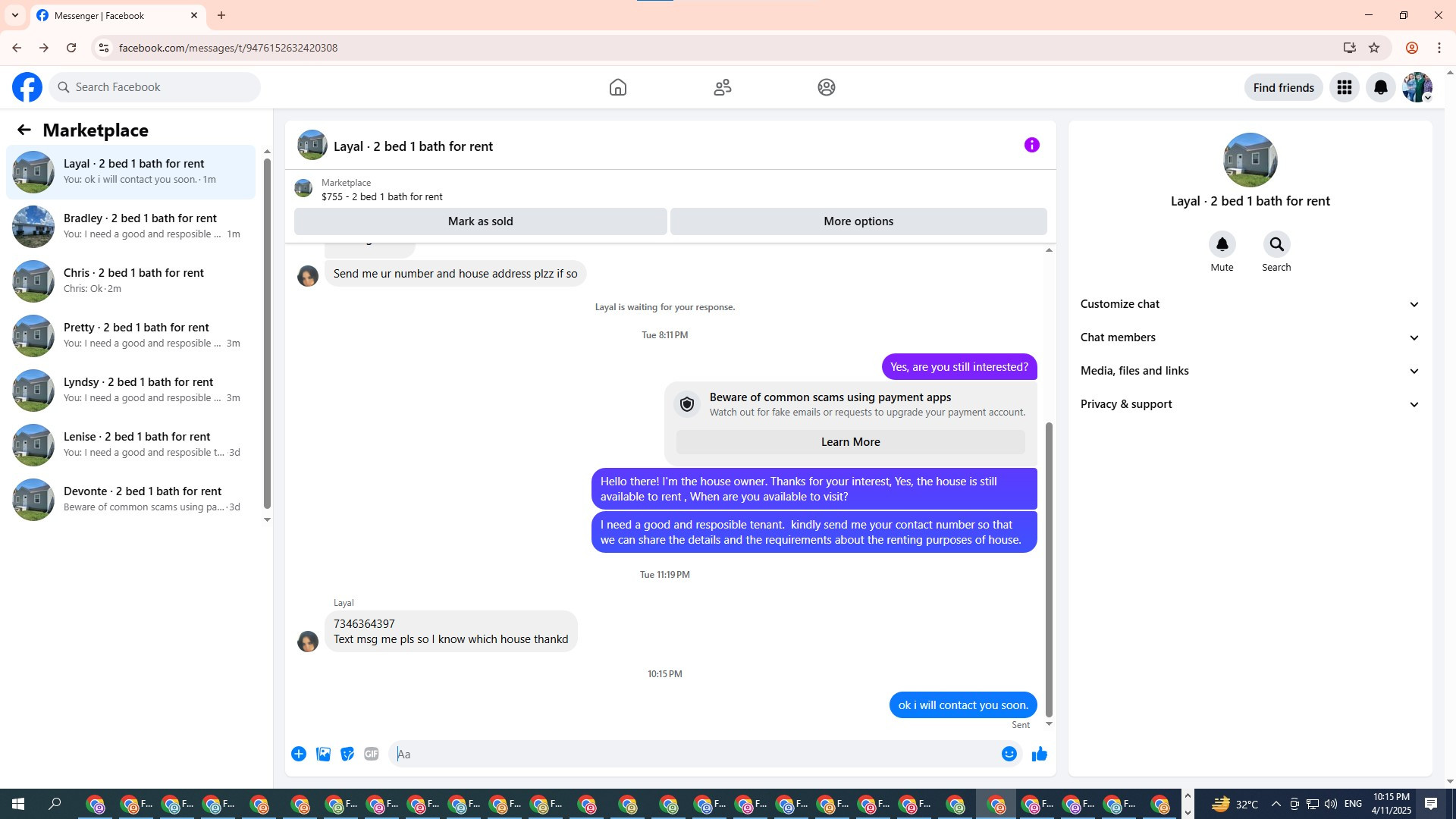Open the notifications bell icon
This screenshot has width=1456, height=819.
(x=1381, y=87)
